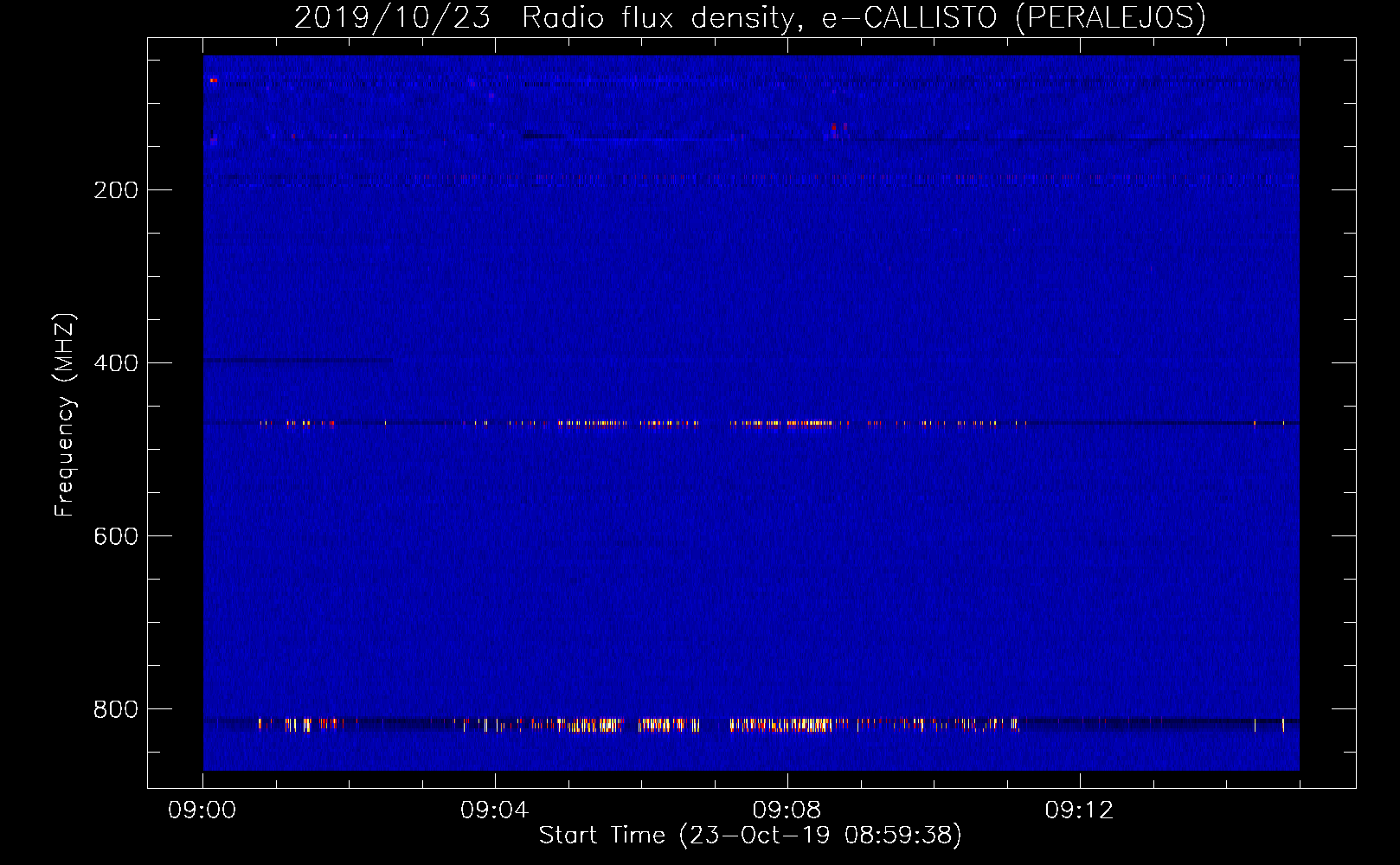Click the 09:12 time tick label

pyautogui.click(x=1080, y=811)
